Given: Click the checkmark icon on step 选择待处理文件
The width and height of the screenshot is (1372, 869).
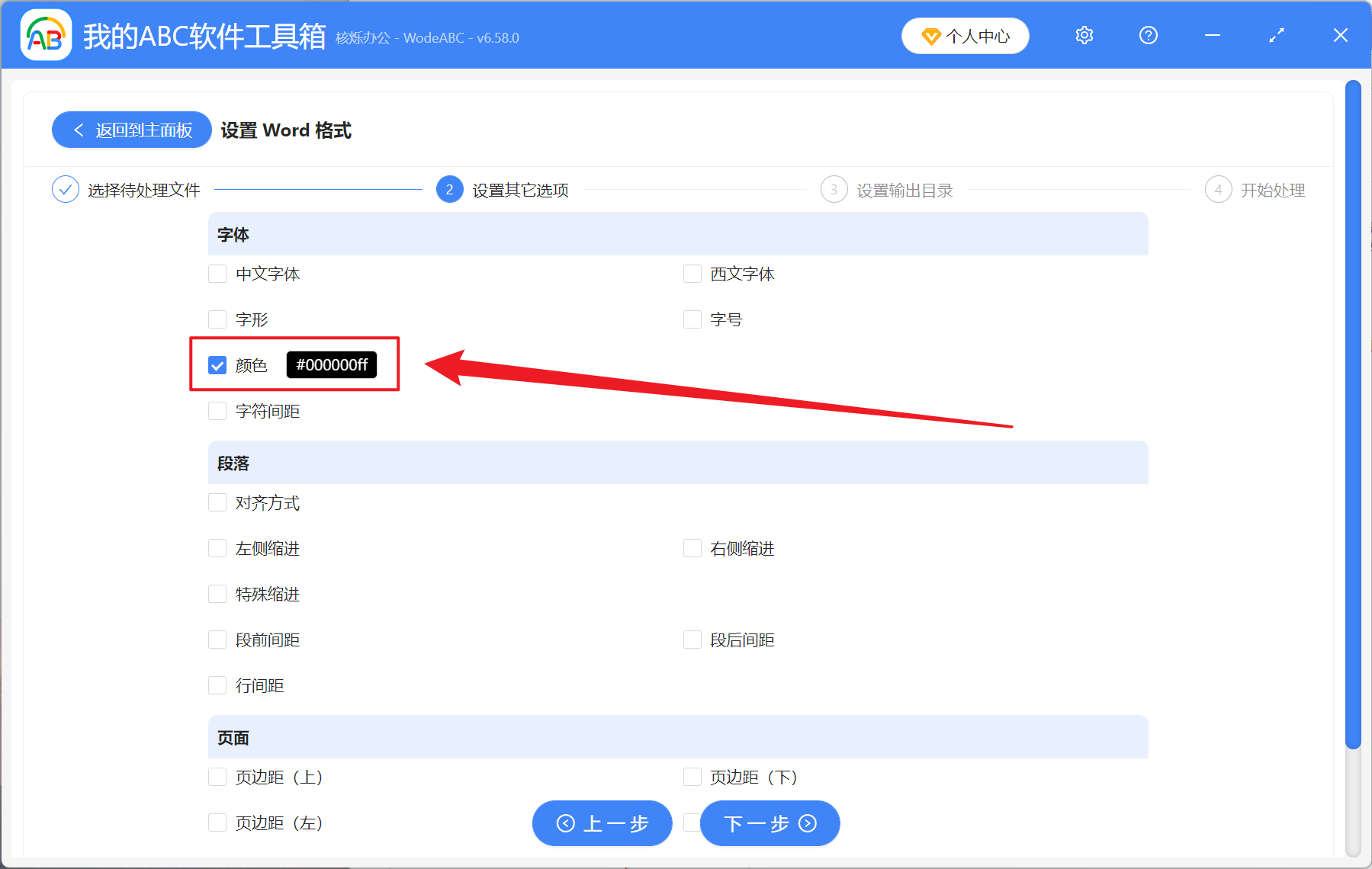Looking at the screenshot, I should coord(65,189).
